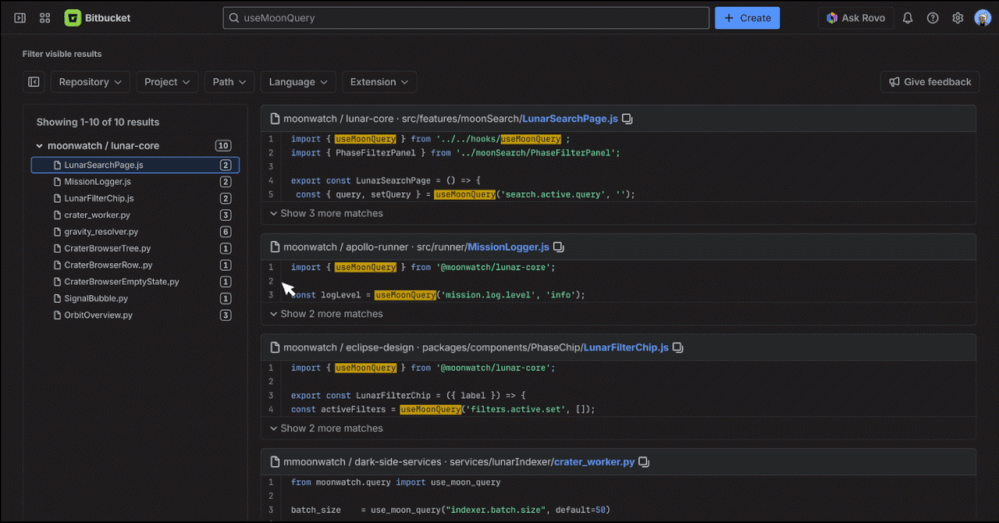Open the app switcher grid icon
This screenshot has width=999, height=523.
coord(45,18)
